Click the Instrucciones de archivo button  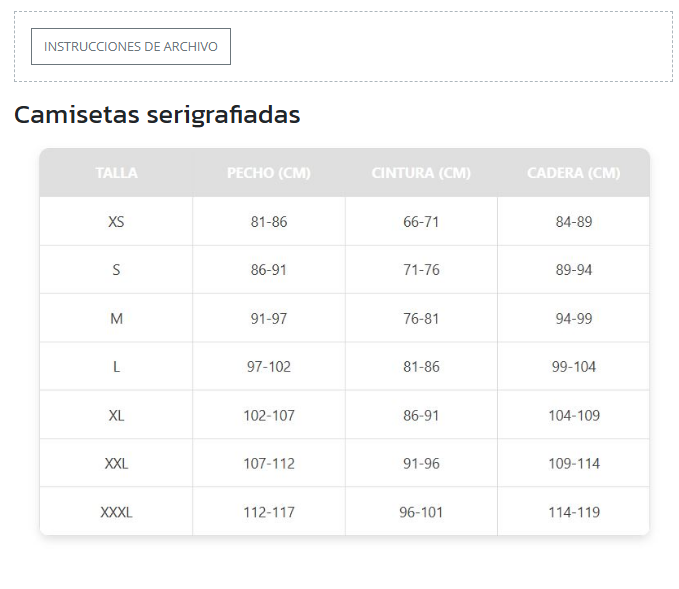tap(131, 47)
